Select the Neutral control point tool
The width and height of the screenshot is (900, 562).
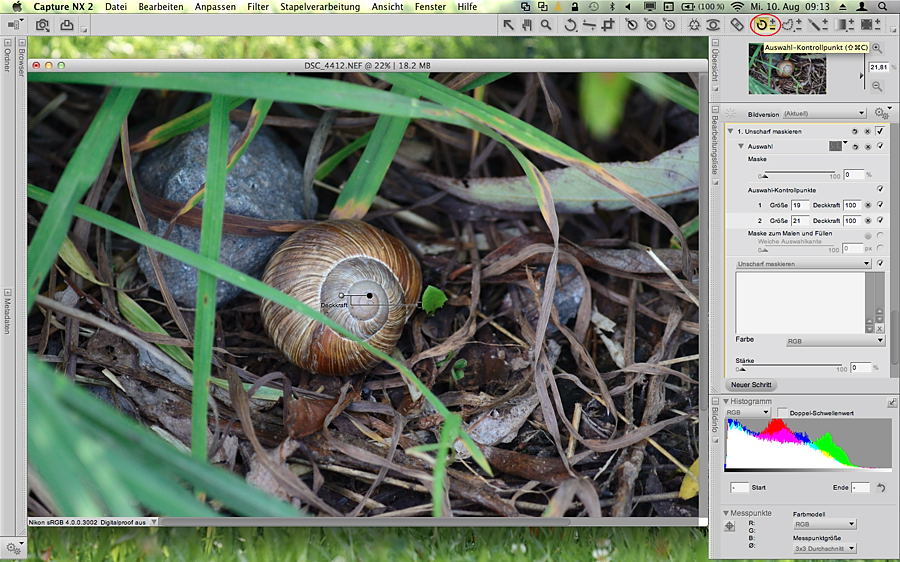tap(650, 25)
